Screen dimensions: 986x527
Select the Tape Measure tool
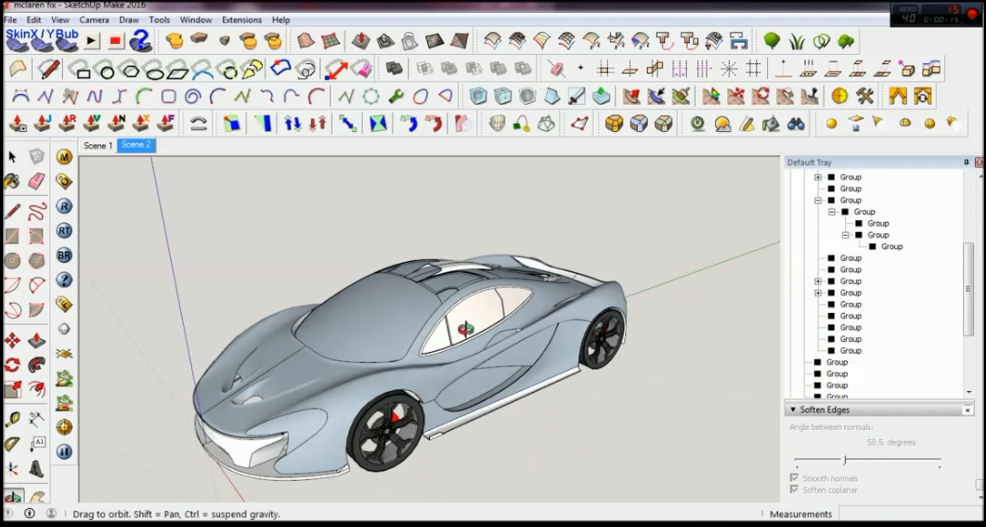pyautogui.click(x=12, y=419)
